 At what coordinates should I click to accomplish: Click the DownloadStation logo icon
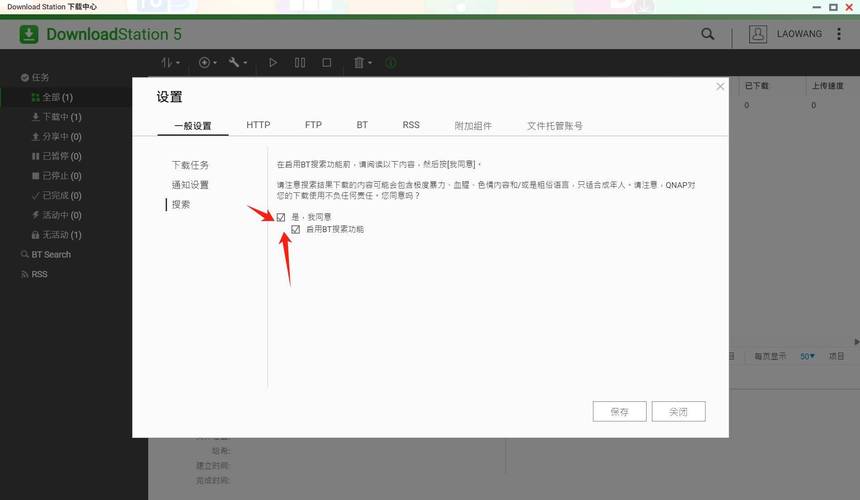(29, 34)
